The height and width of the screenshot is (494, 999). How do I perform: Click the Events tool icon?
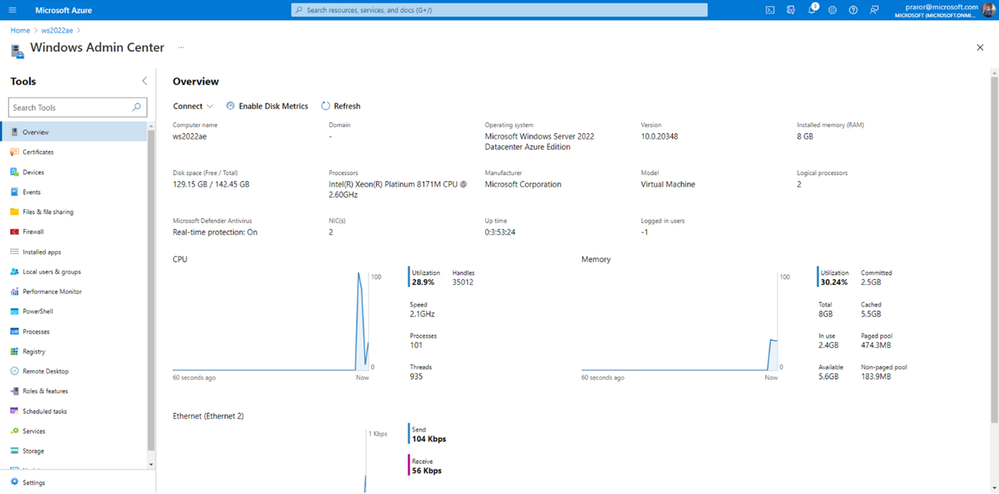click(14, 192)
